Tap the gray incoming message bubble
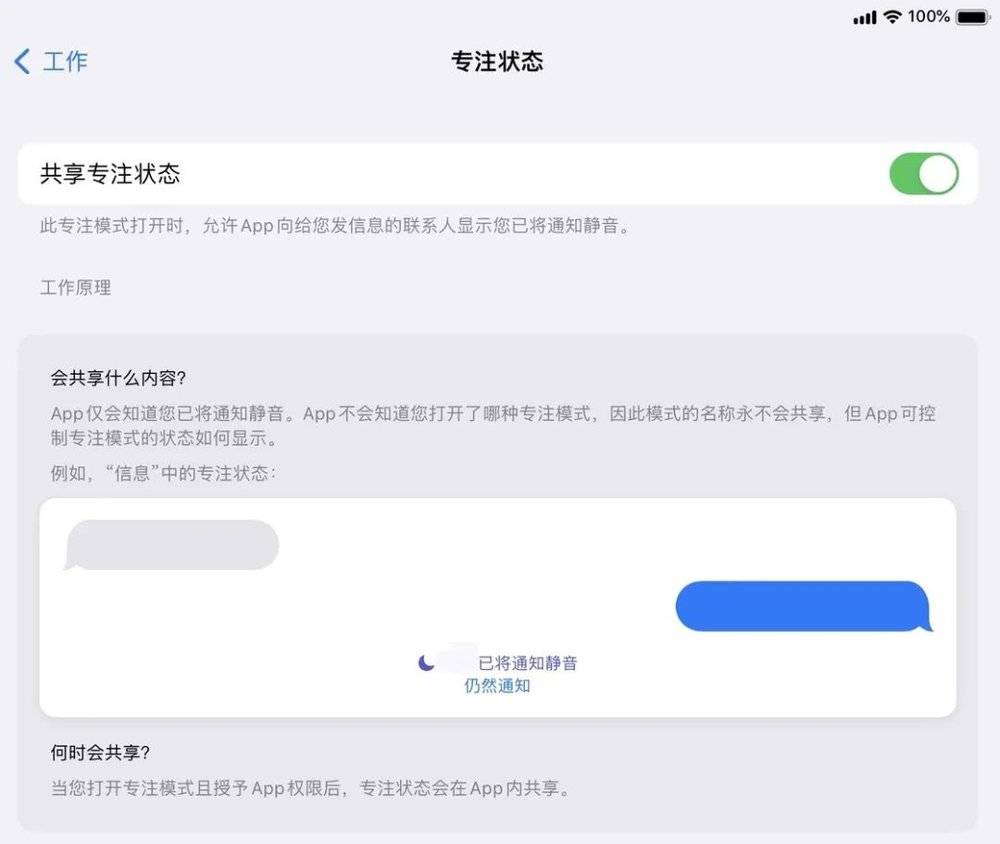Screen dimensions: 1000x844 [x=171, y=545]
